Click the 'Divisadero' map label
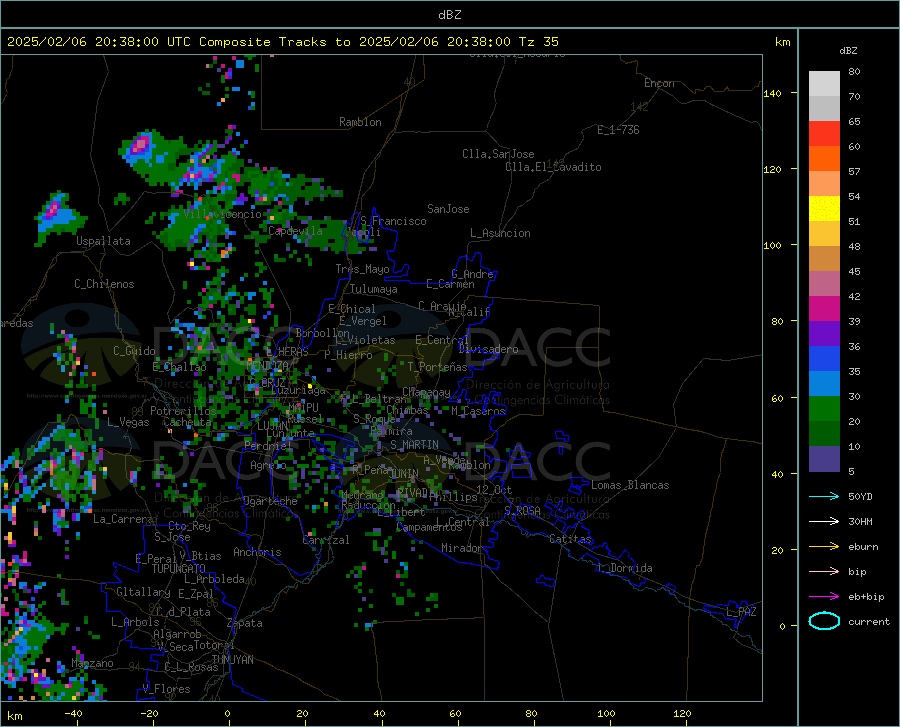 tap(488, 349)
